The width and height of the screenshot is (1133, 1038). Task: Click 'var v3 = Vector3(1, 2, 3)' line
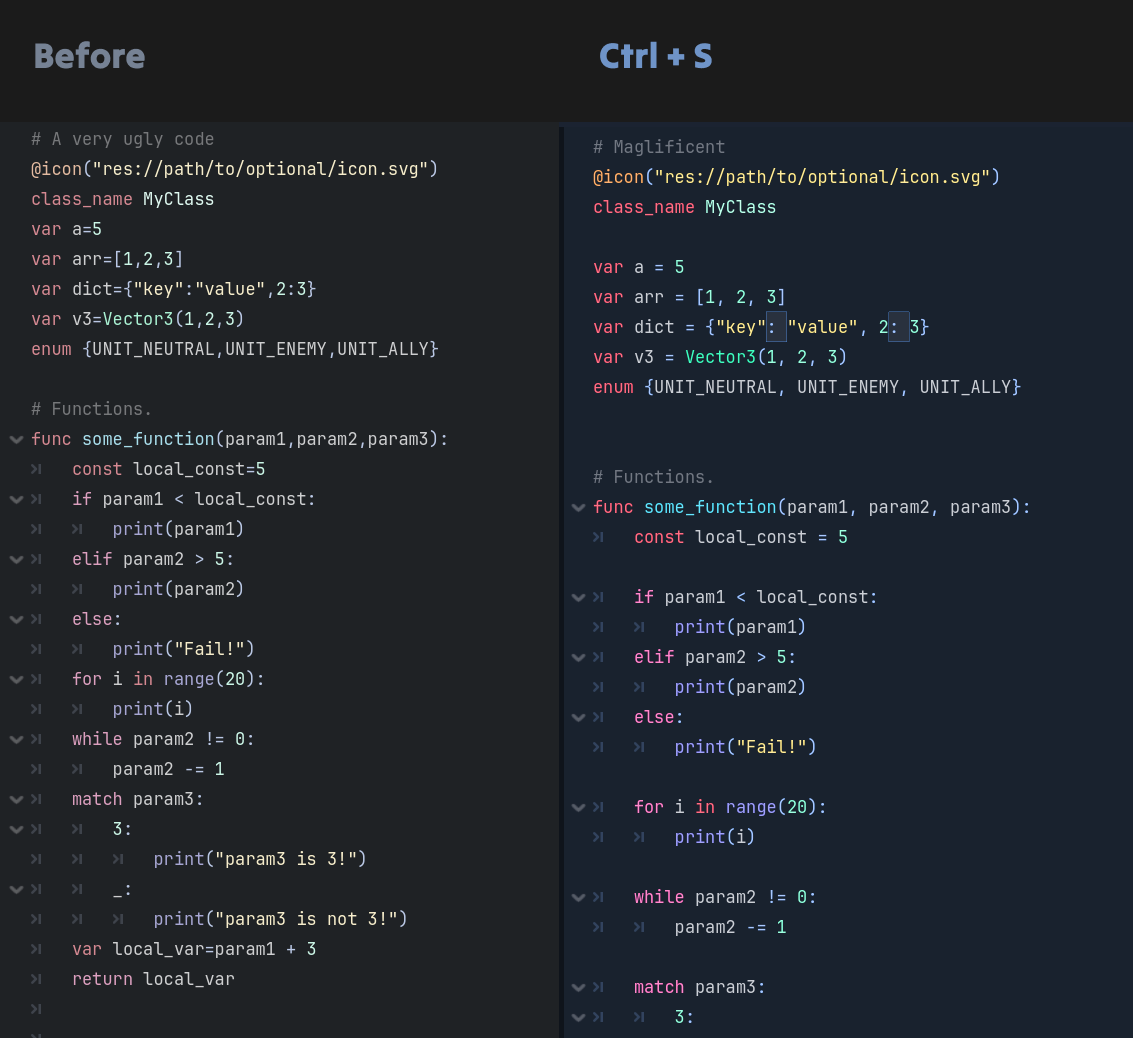(x=720, y=357)
